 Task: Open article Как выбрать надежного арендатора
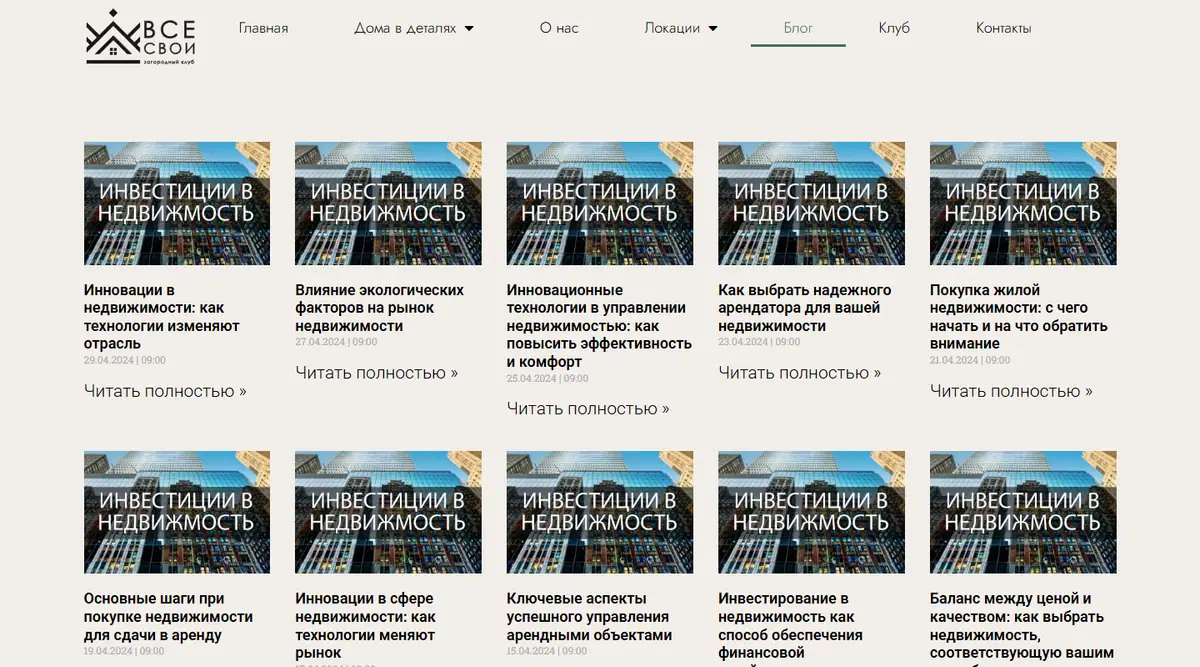point(804,308)
